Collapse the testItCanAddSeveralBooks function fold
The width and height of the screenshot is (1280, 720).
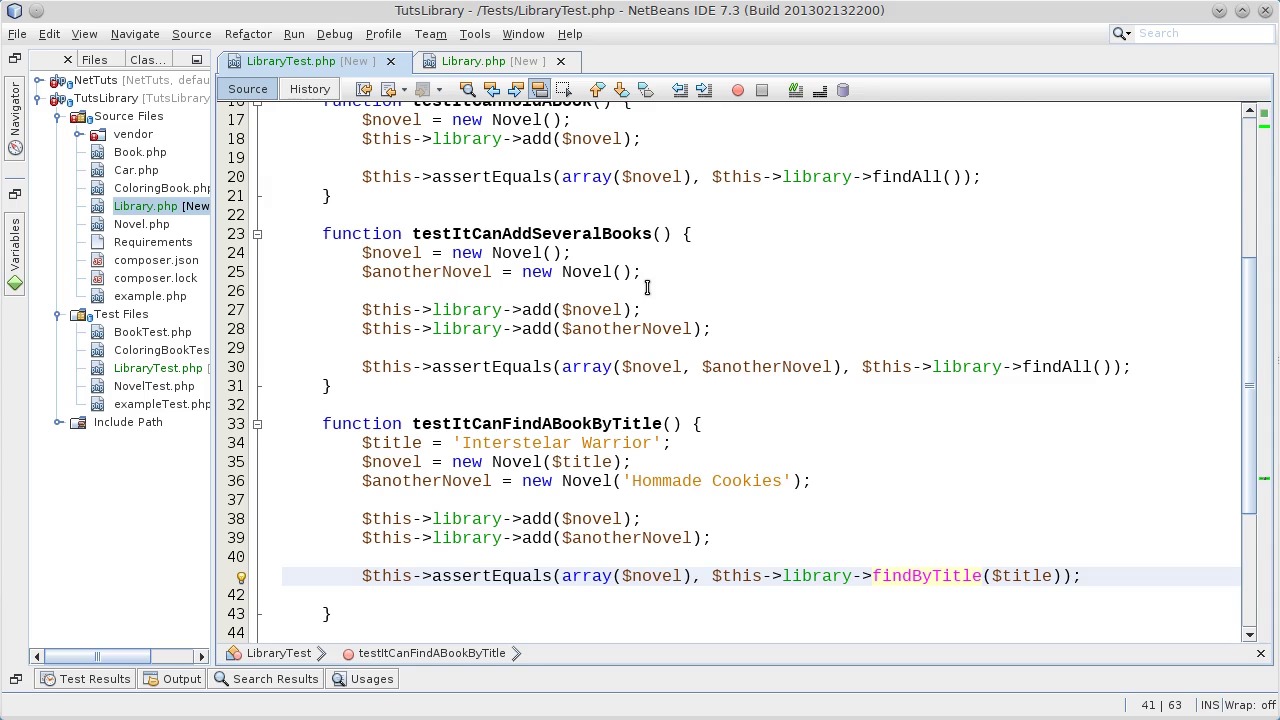[x=257, y=234]
